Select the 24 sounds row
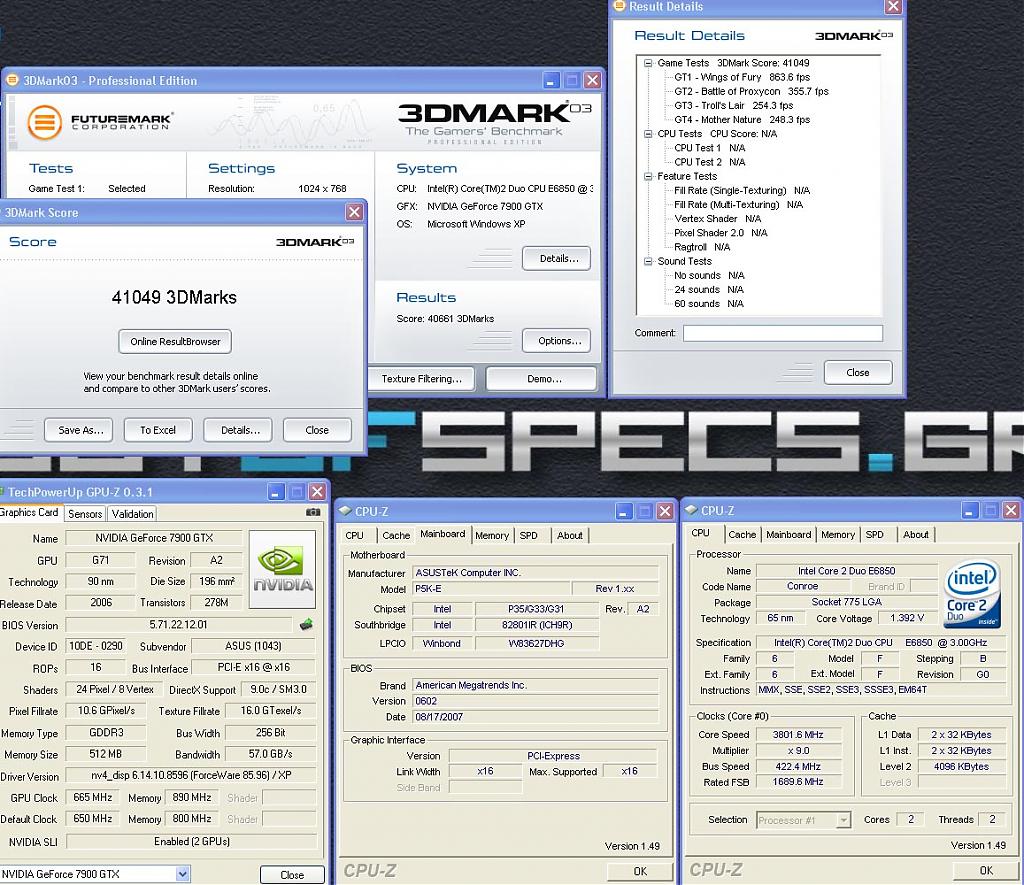This screenshot has width=1024, height=885. click(709, 290)
